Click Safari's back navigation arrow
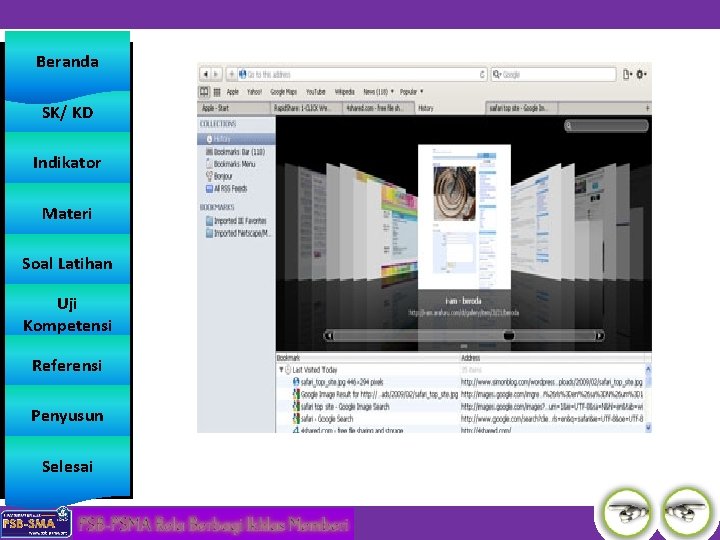Viewport: 720px width, 540px height. [x=206, y=74]
